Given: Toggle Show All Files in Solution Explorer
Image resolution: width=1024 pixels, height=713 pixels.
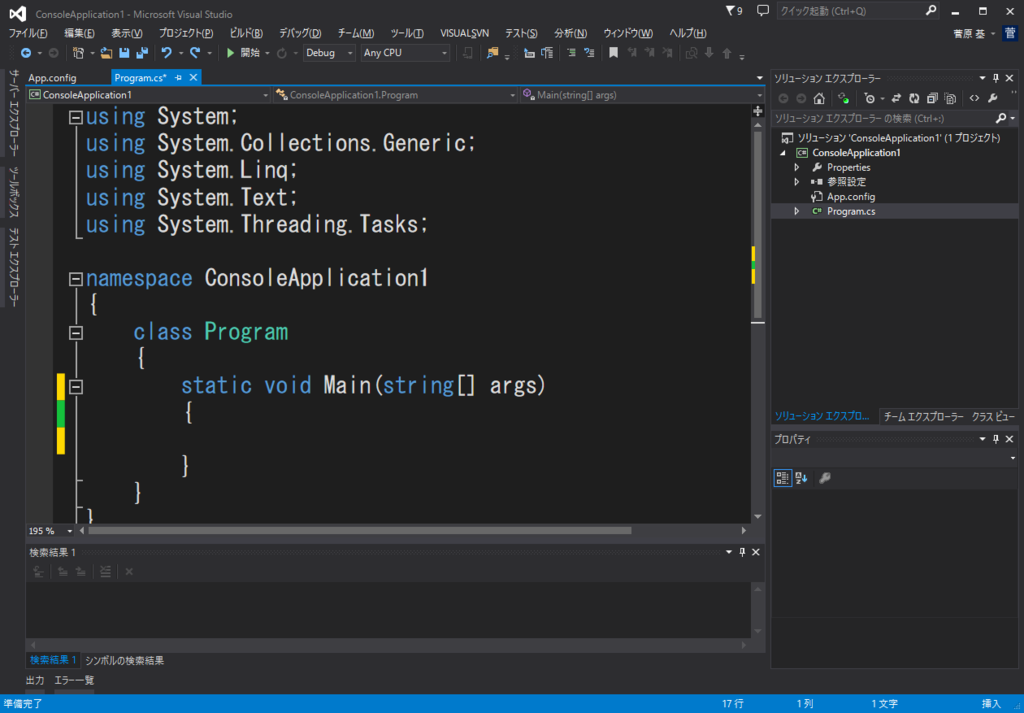Looking at the screenshot, I should [951, 99].
